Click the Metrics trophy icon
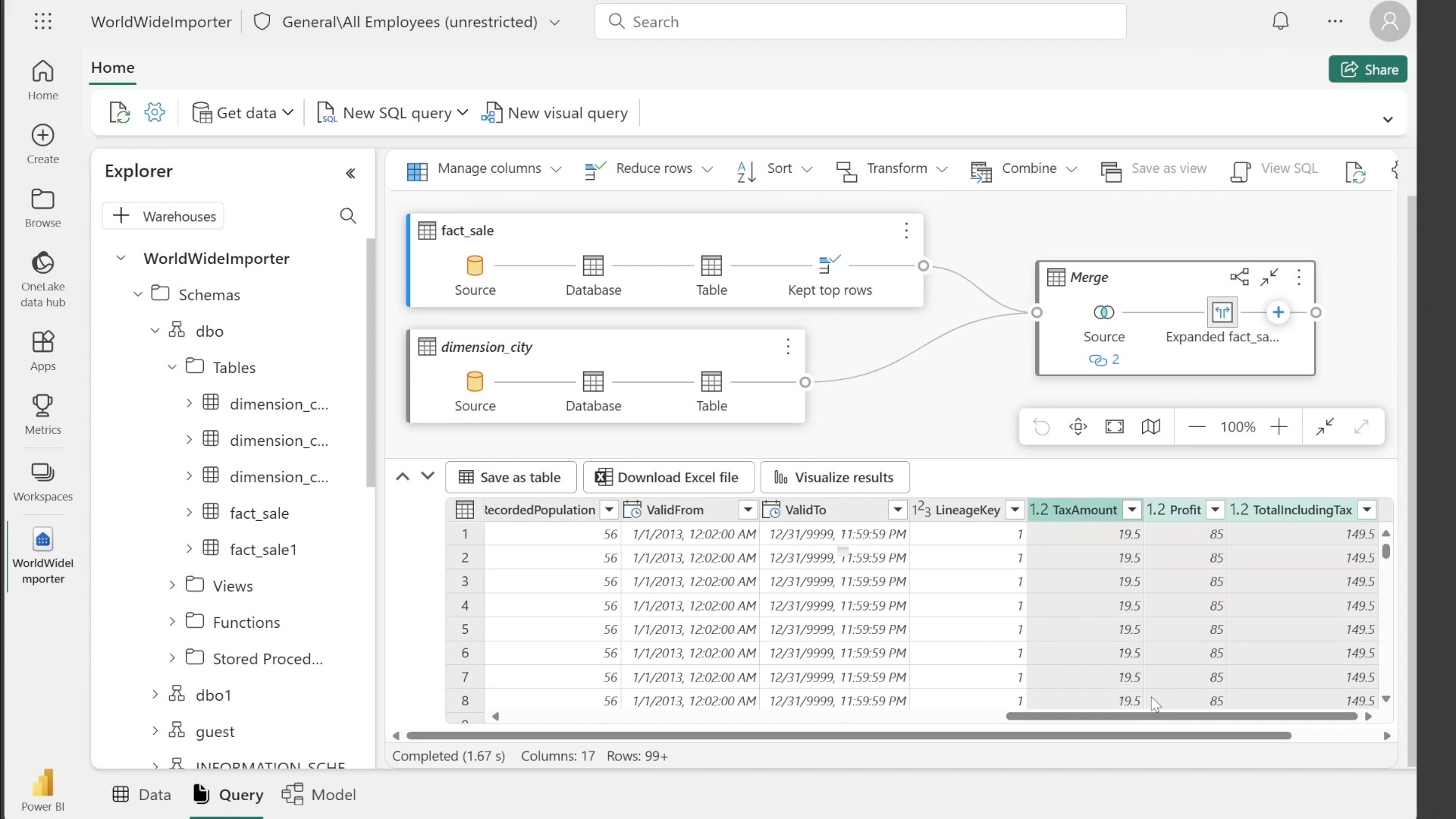1456x819 pixels. pos(42,406)
